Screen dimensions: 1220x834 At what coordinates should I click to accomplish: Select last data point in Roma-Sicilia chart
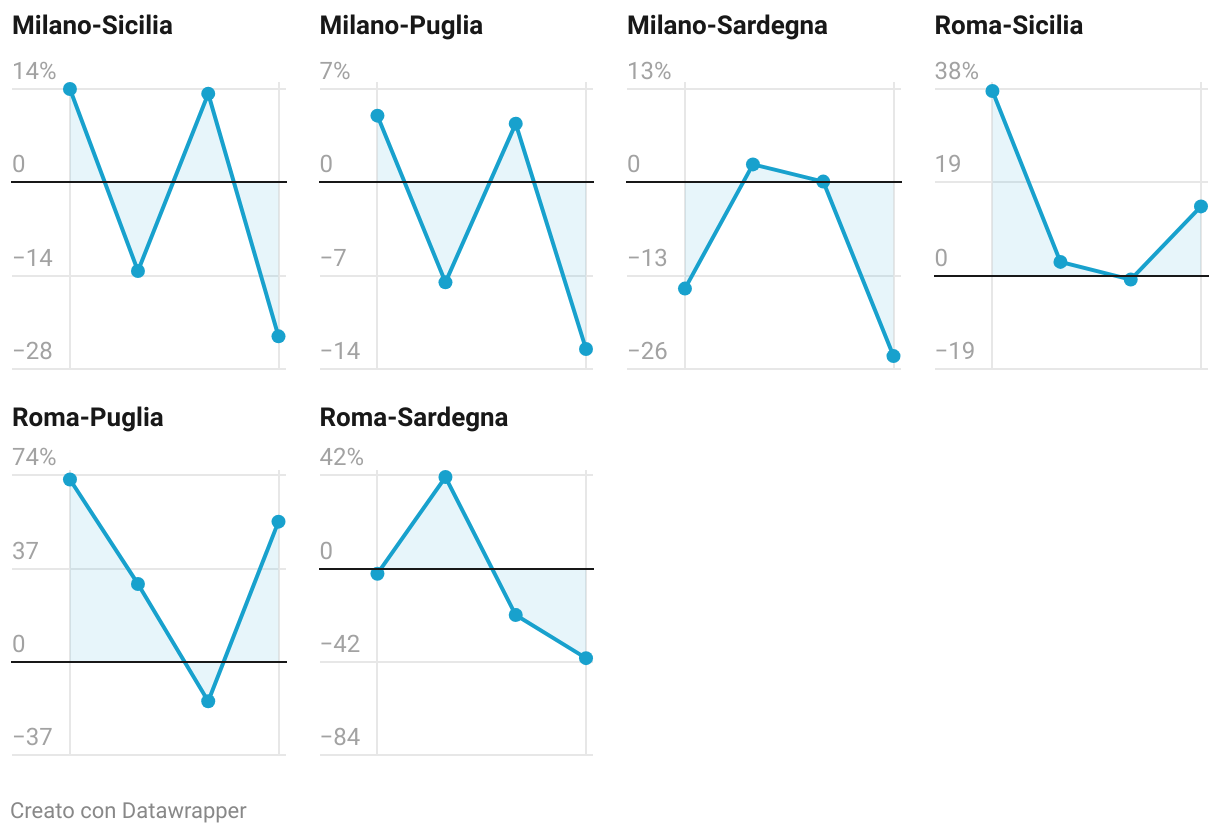pos(1201,207)
